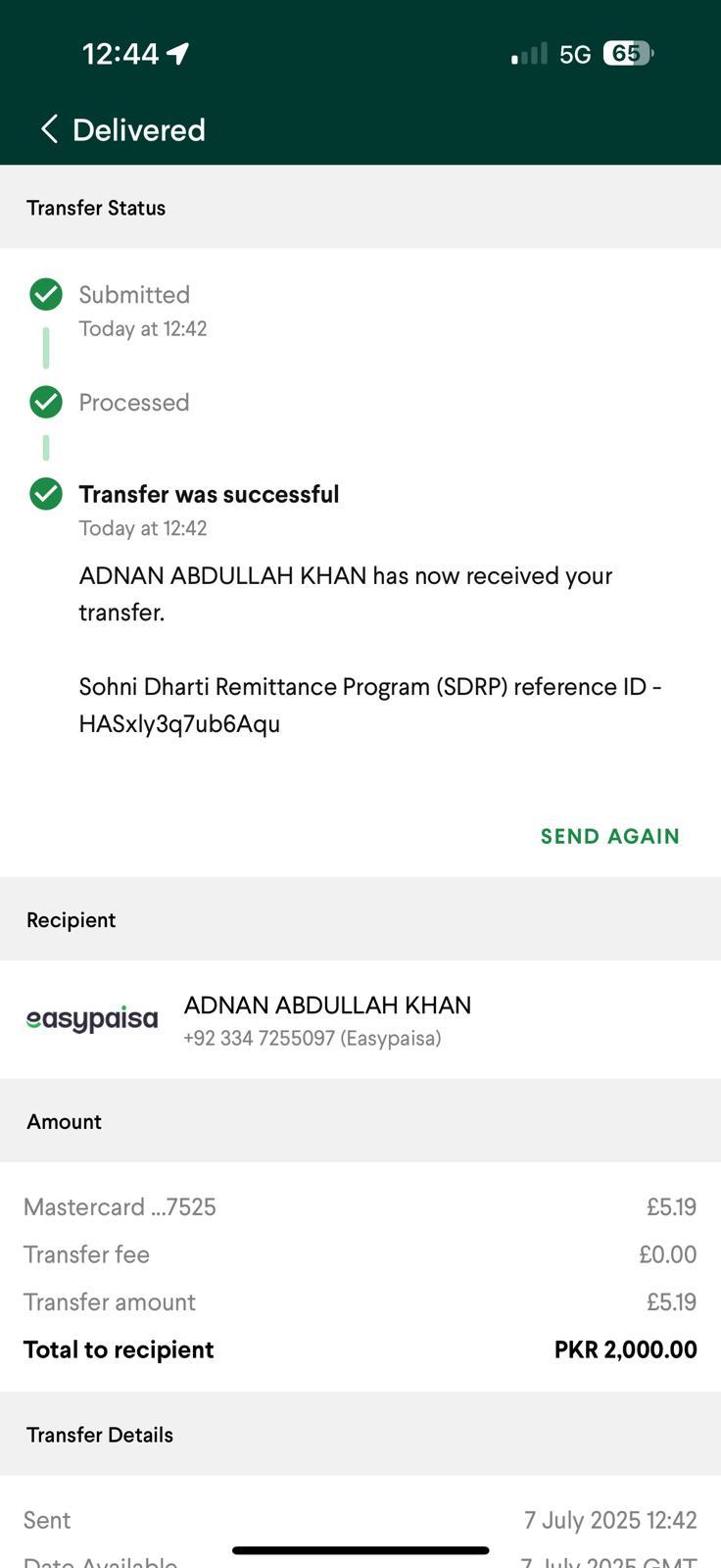This screenshot has width=721, height=1568.
Task: Tap the Transfer Details section header
Action: point(100,1435)
